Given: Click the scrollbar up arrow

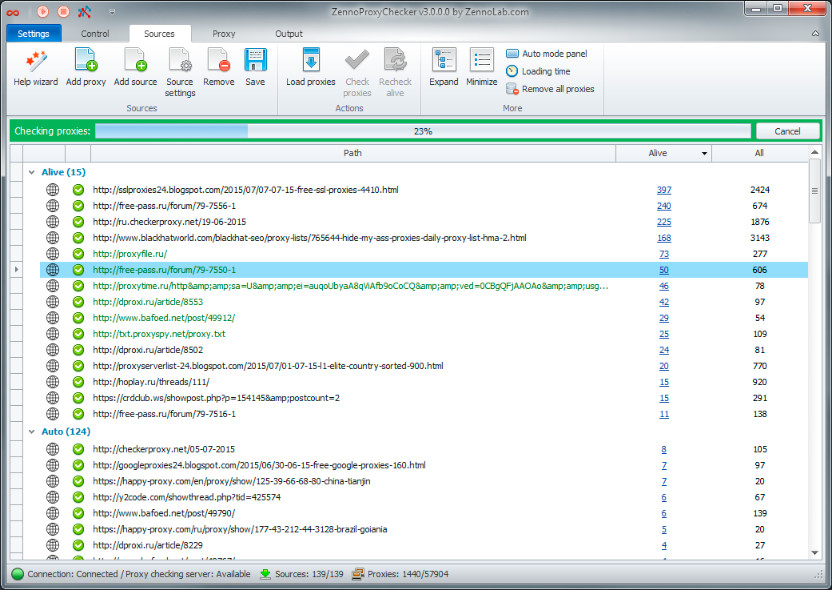Looking at the screenshot, I should pyautogui.click(x=814, y=152).
